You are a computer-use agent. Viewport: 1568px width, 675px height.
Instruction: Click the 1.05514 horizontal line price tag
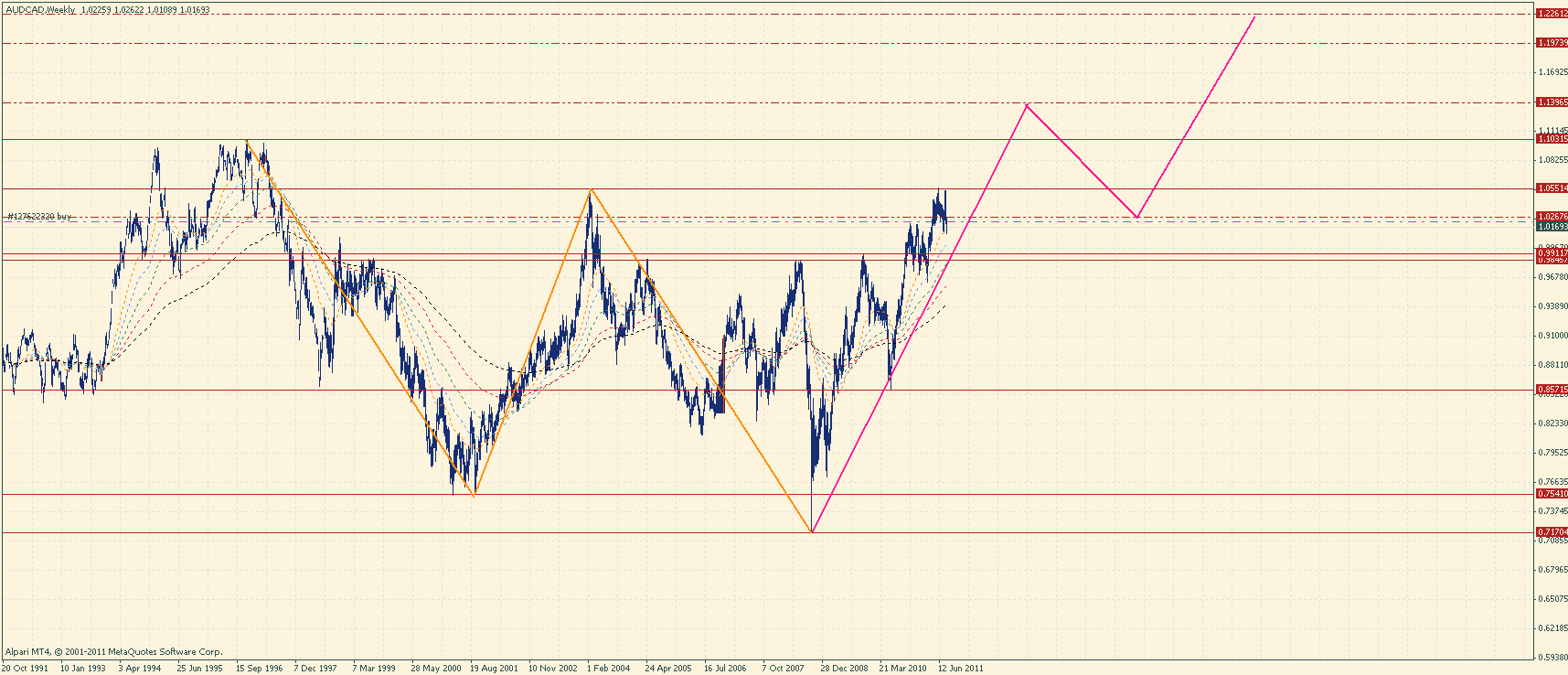point(1552,188)
